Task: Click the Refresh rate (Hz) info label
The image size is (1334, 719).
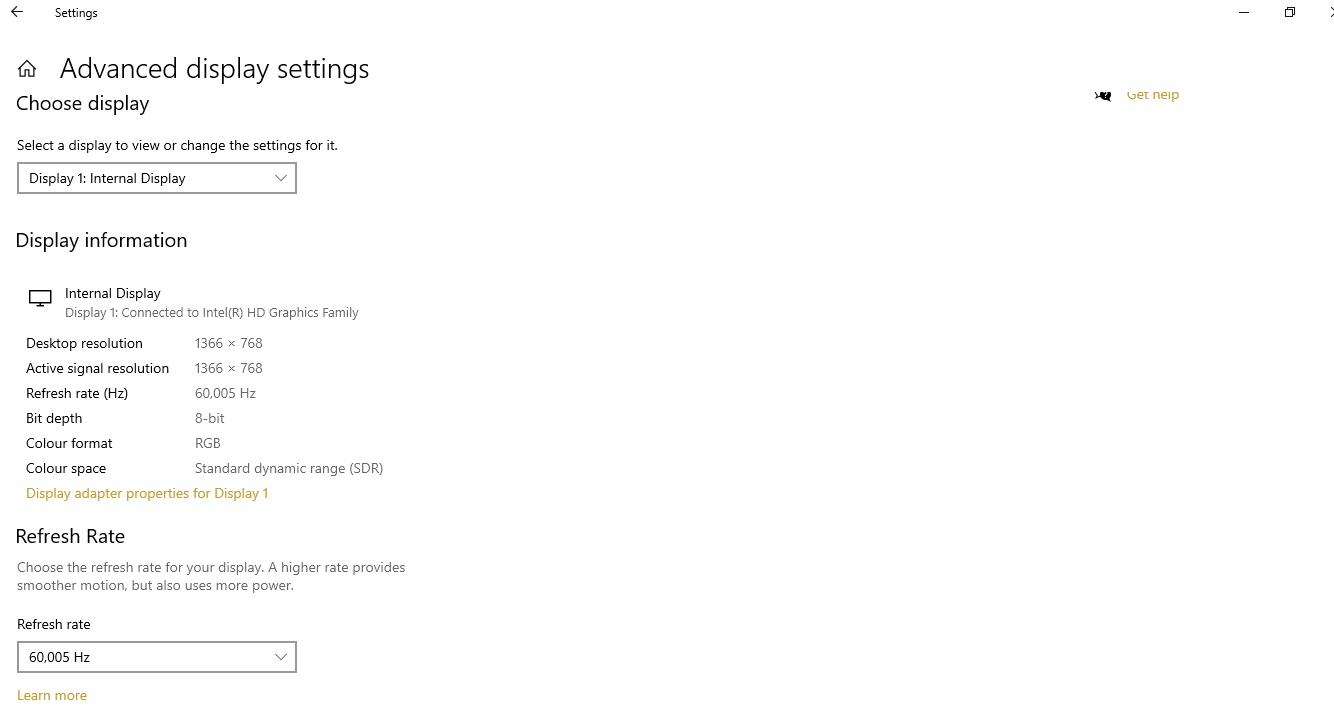Action: 77,393
